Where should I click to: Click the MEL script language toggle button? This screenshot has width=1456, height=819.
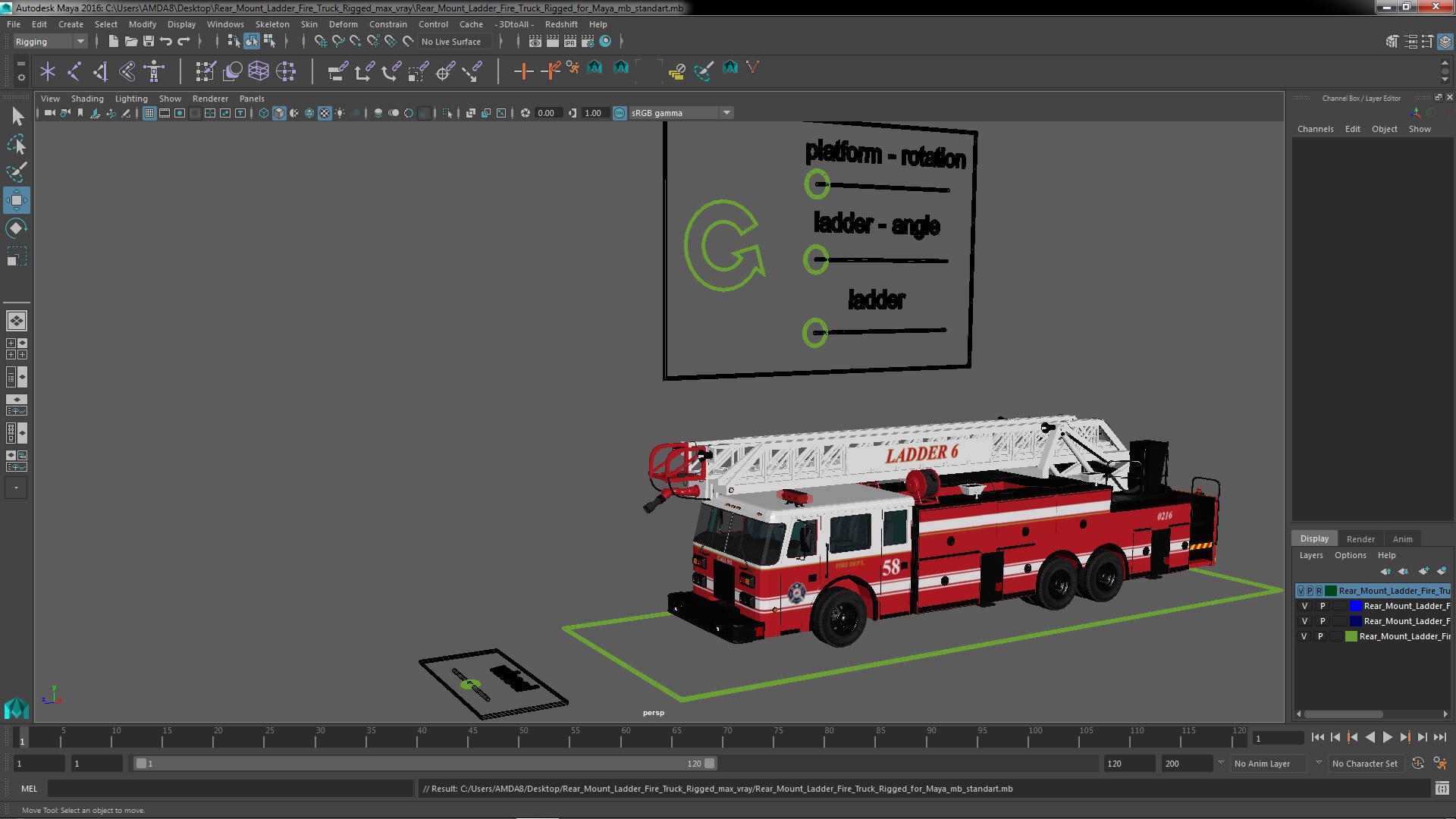tap(29, 789)
